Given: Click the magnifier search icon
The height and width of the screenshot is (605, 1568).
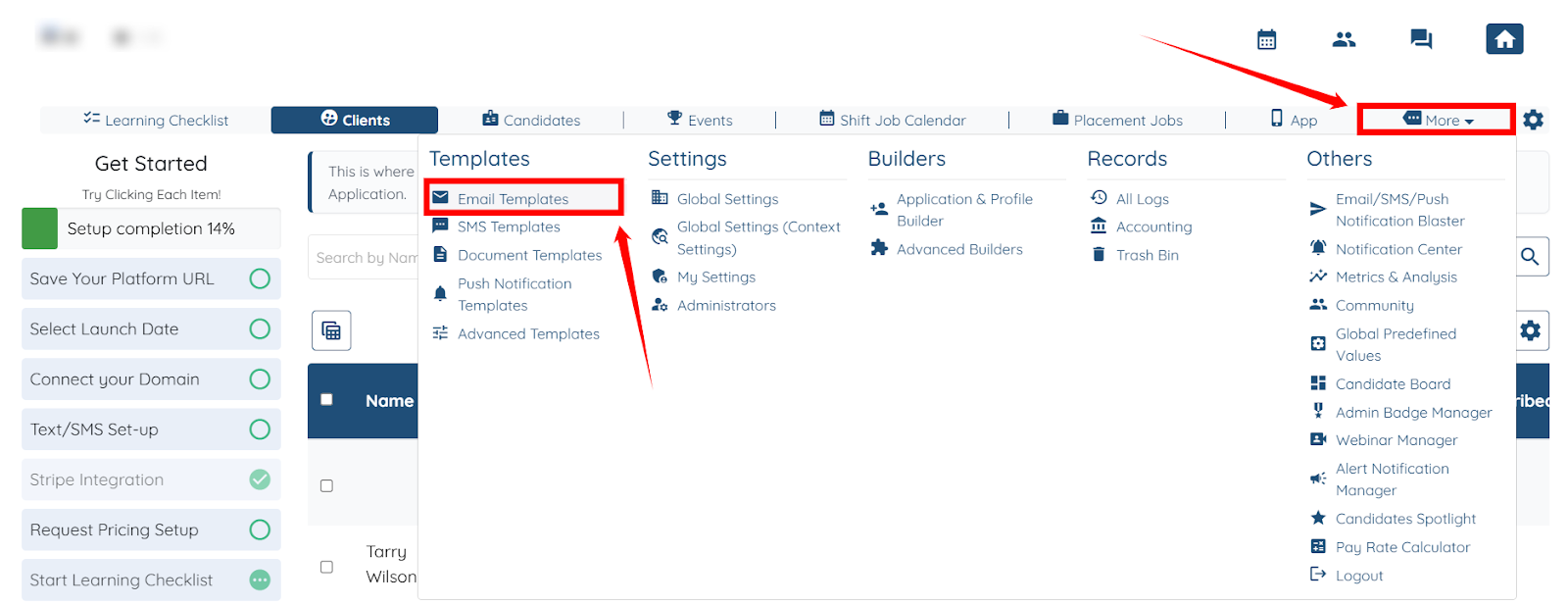Looking at the screenshot, I should tap(1530, 257).
